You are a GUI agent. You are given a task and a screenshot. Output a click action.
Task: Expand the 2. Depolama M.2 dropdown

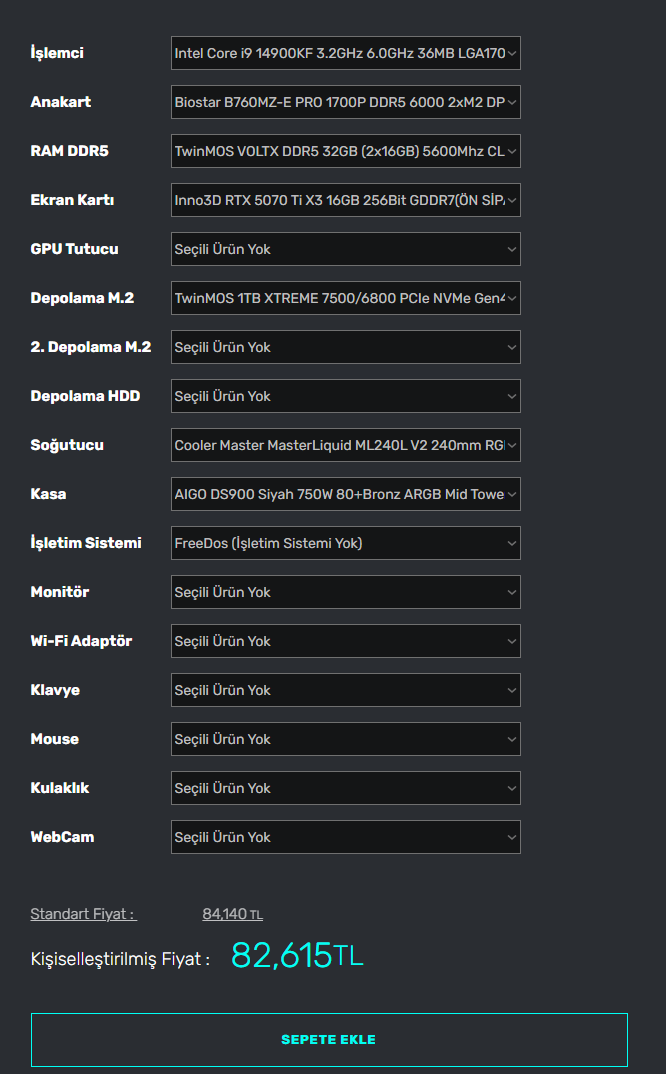coord(345,347)
